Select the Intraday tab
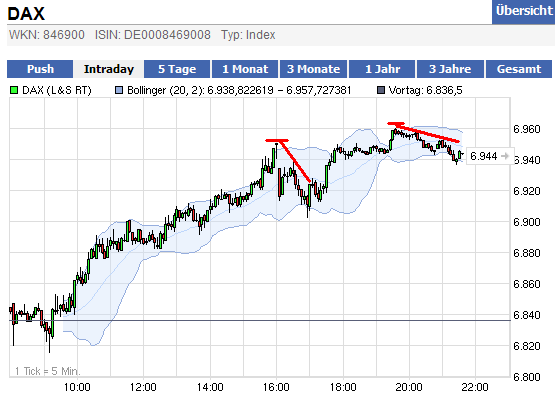555x399 pixels. [x=109, y=69]
